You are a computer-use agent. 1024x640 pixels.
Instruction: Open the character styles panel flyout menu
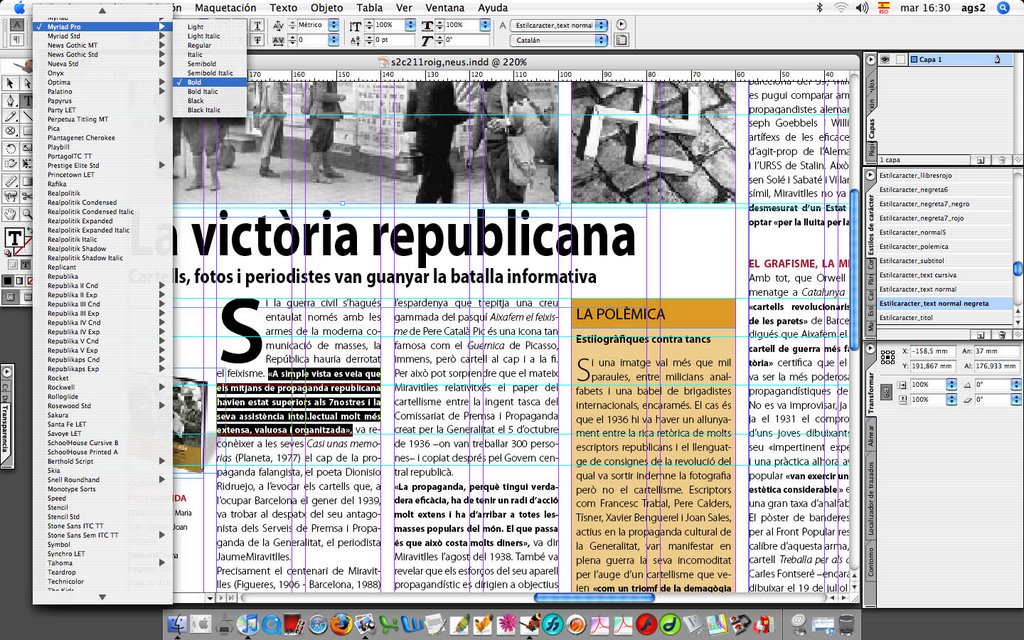[x=871, y=176]
